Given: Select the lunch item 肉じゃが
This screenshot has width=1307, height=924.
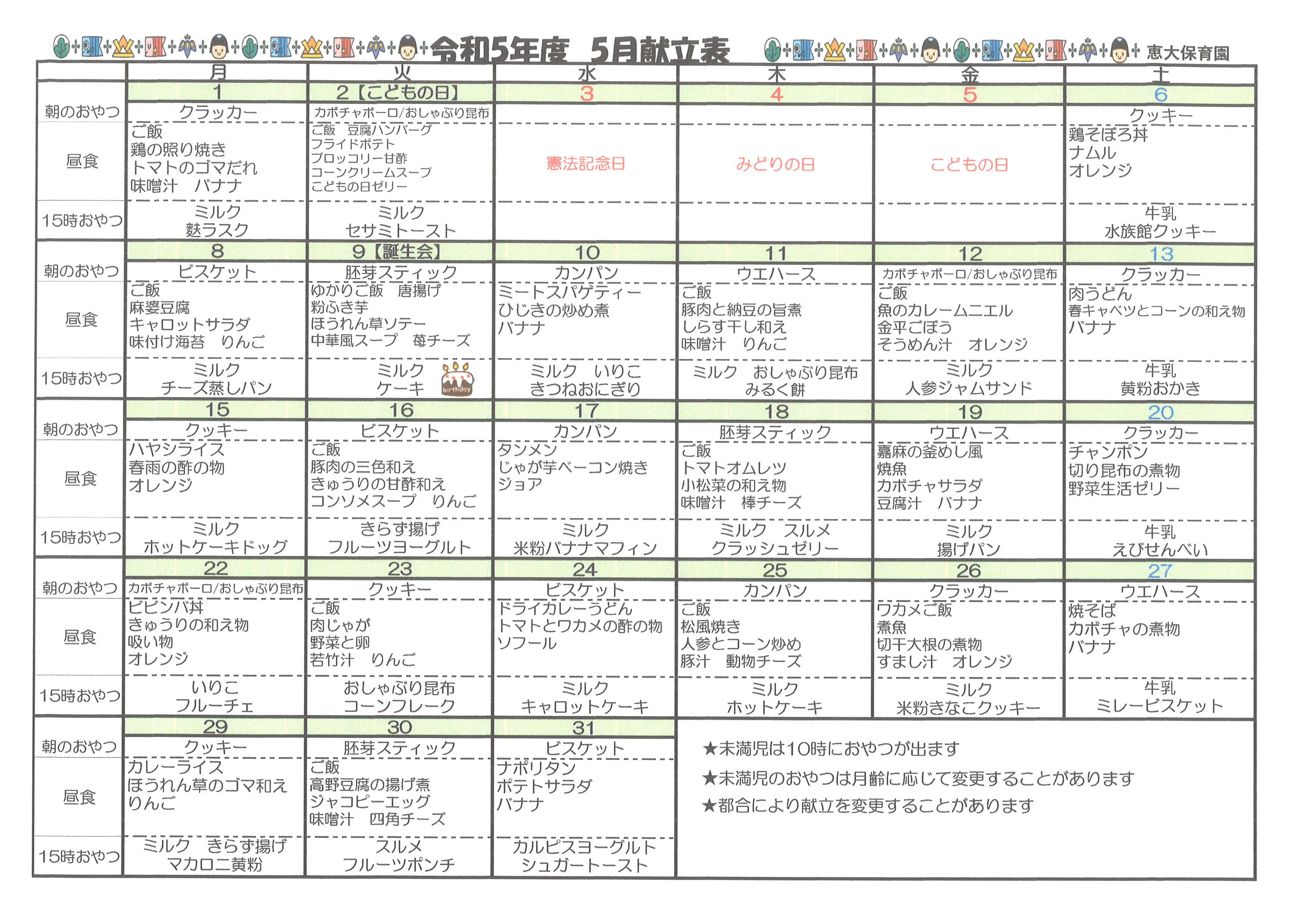Looking at the screenshot, I should coord(340,626).
